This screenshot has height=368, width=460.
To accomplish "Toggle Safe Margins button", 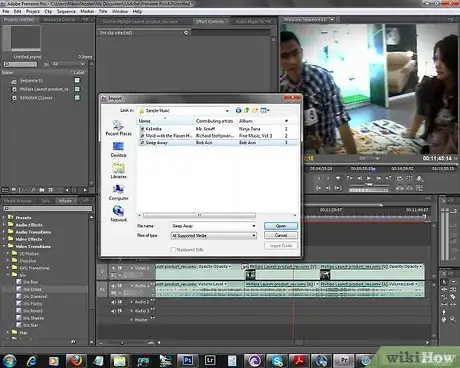I will (409, 178).
